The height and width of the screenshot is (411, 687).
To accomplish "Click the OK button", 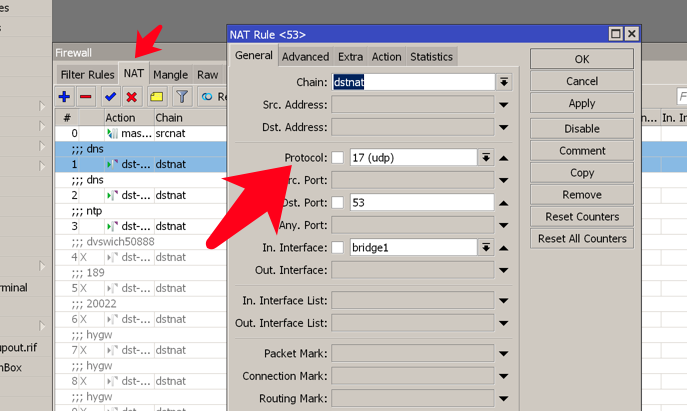I will click(582, 59).
